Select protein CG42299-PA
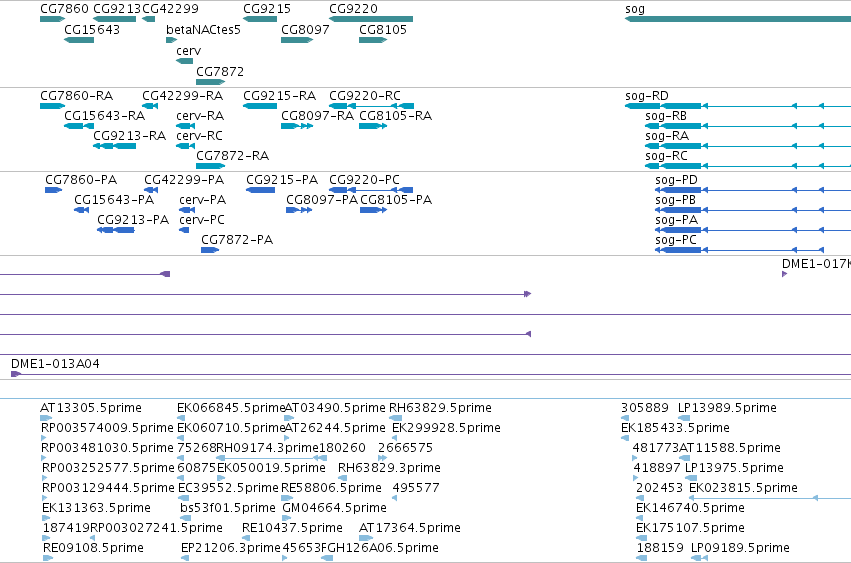 [x=184, y=180]
